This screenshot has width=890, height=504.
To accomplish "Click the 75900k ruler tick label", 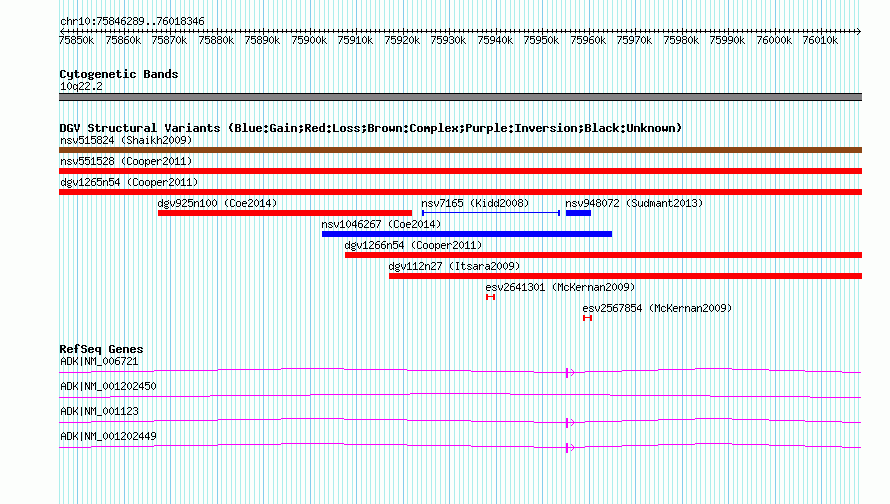I will point(309,40).
